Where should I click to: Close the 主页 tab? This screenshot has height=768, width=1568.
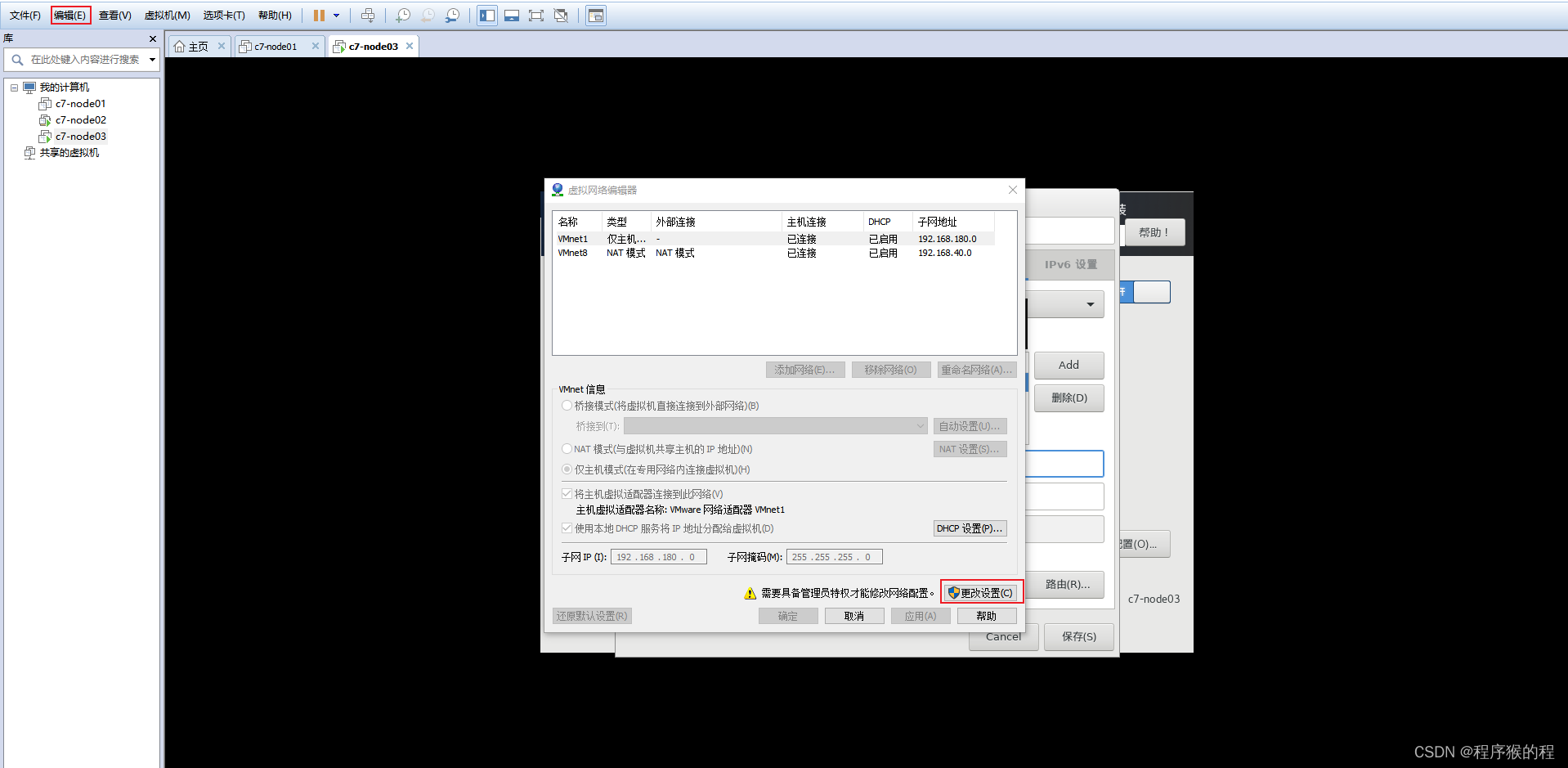[222, 46]
